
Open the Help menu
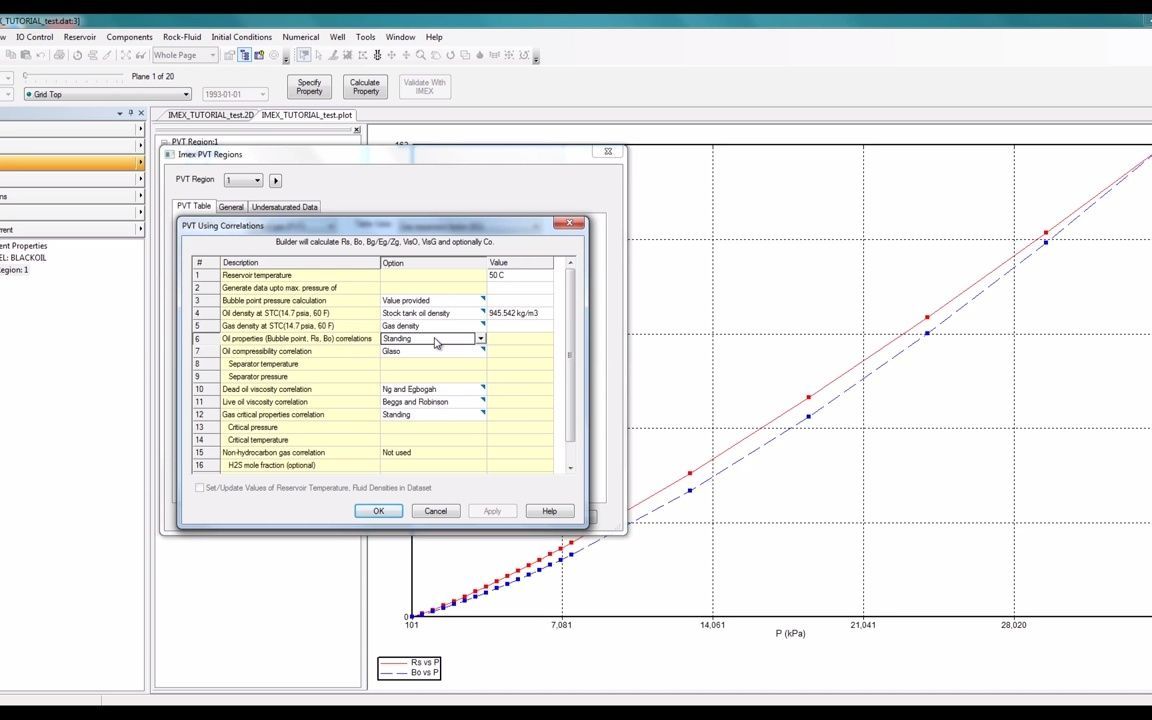[433, 37]
